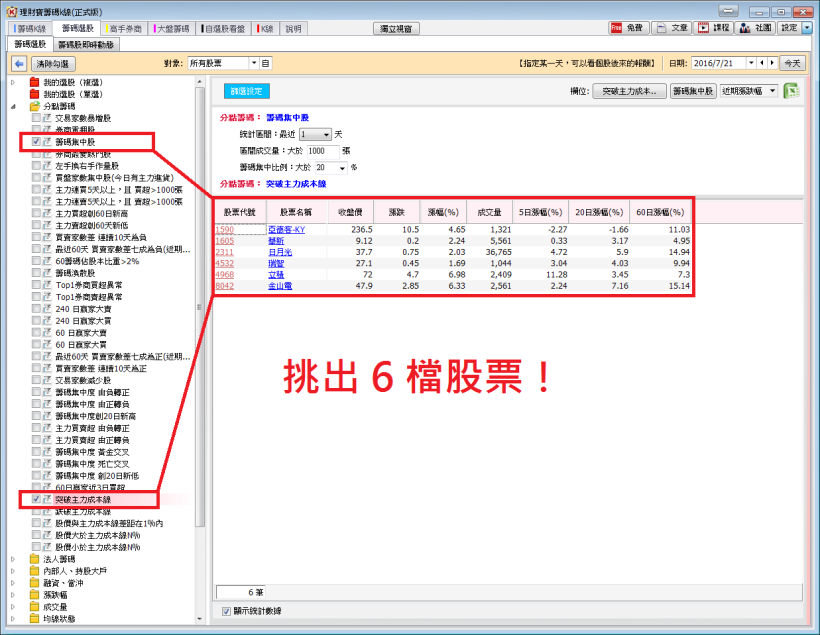Image resolution: width=820 pixels, height=635 pixels.
Task: Open the list icon beside 所有股票
Action: 266,63
